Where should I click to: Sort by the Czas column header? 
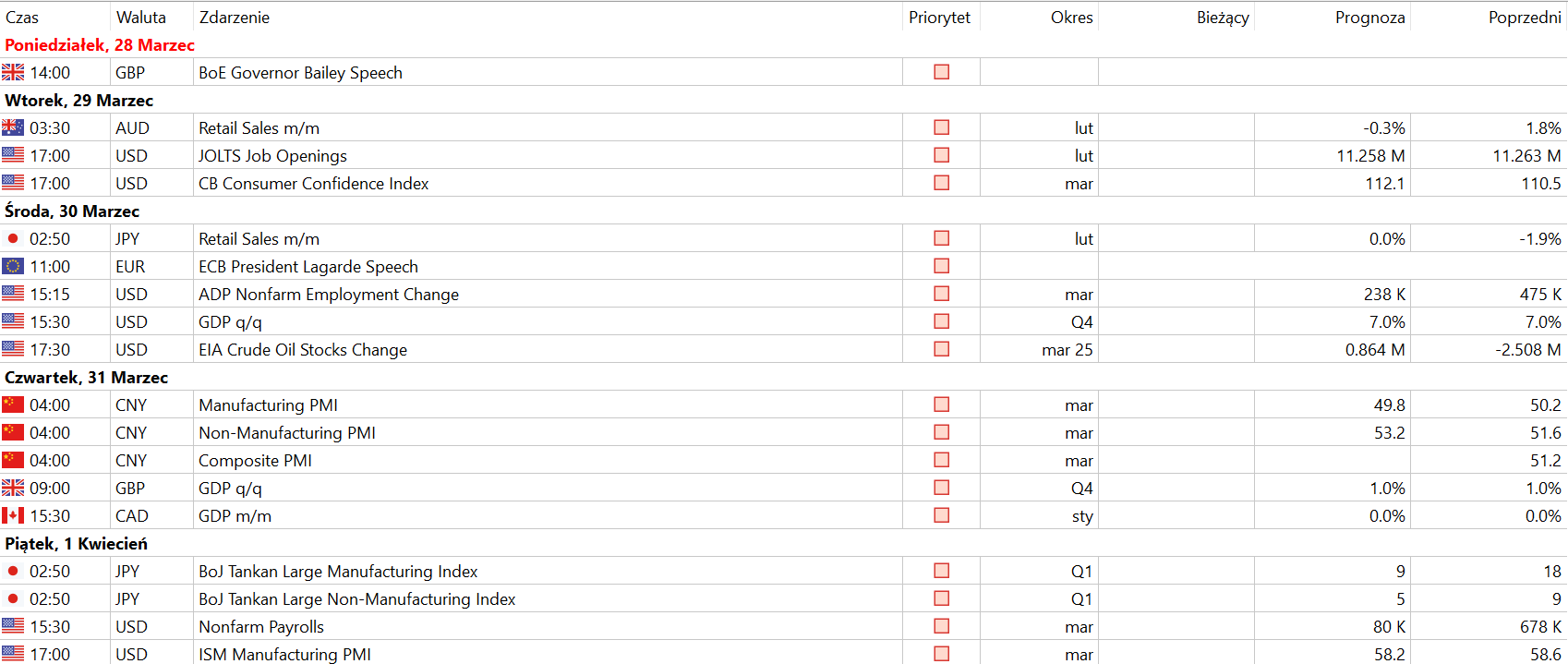click(22, 18)
